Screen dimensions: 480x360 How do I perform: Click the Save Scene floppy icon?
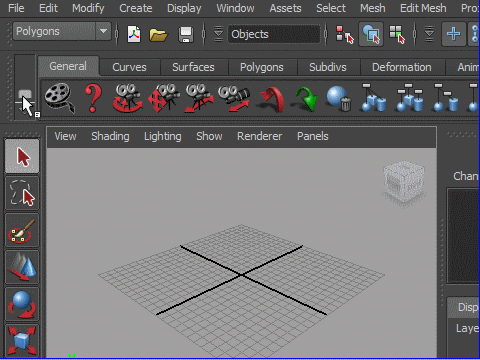(x=186, y=35)
